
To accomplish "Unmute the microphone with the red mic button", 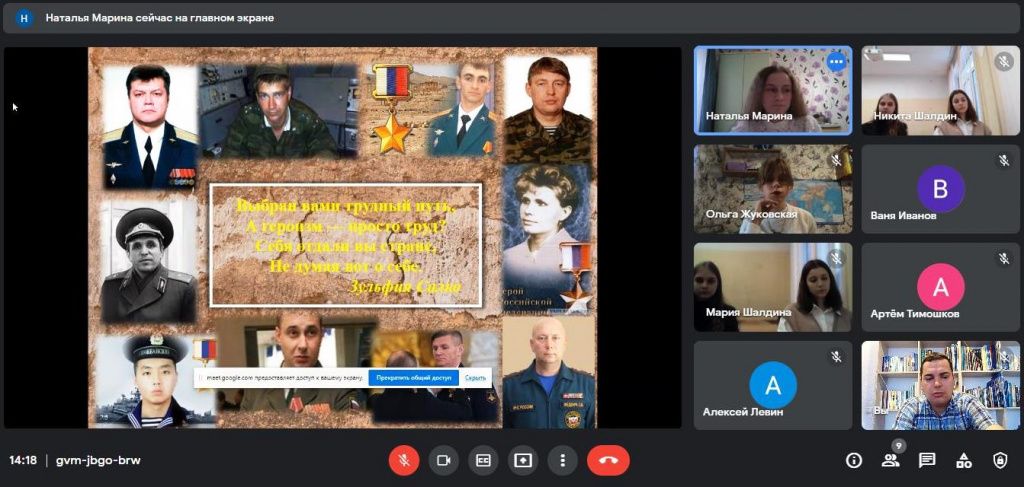I will (404, 460).
